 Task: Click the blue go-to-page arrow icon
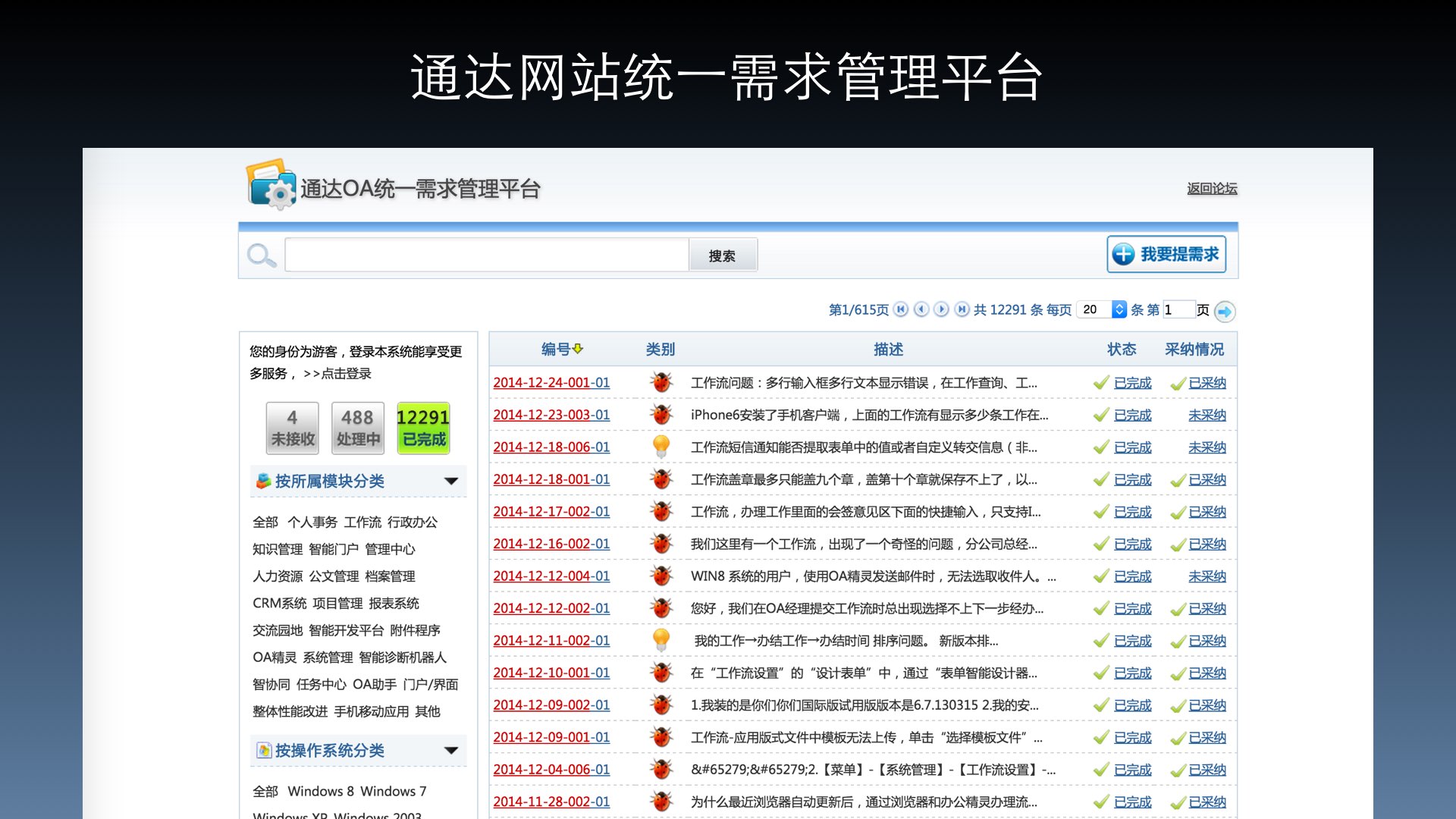point(1225,311)
